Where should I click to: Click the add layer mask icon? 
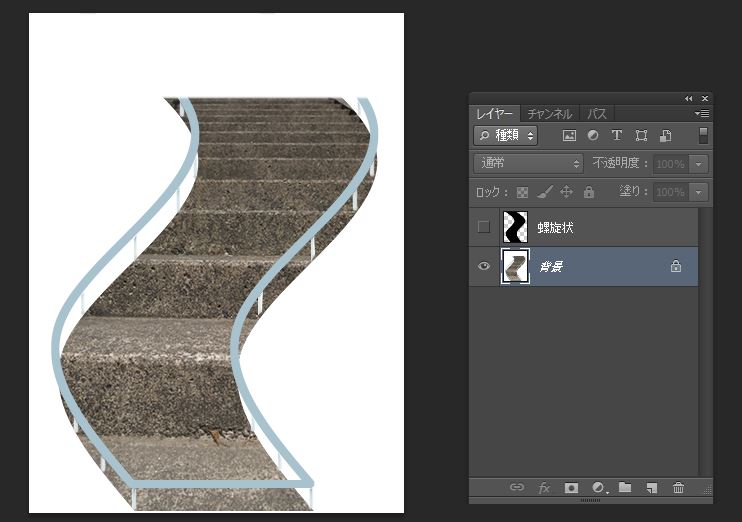click(571, 488)
